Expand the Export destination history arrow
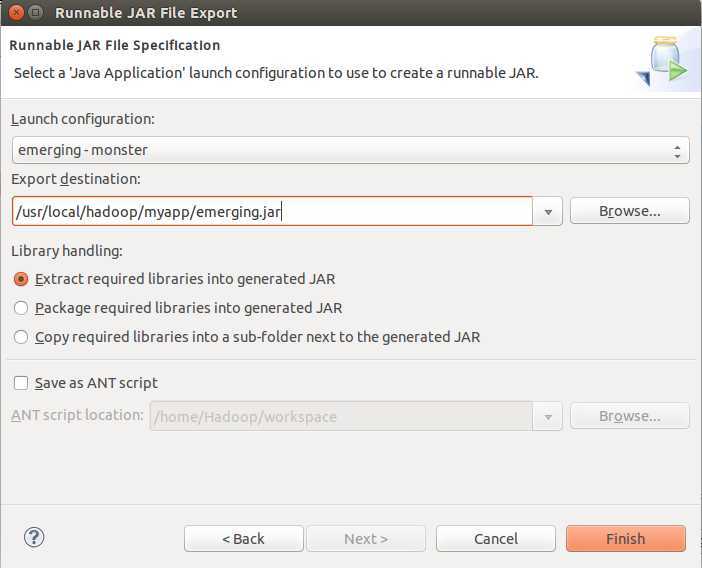Viewport: 702px width, 568px height. 548,212
